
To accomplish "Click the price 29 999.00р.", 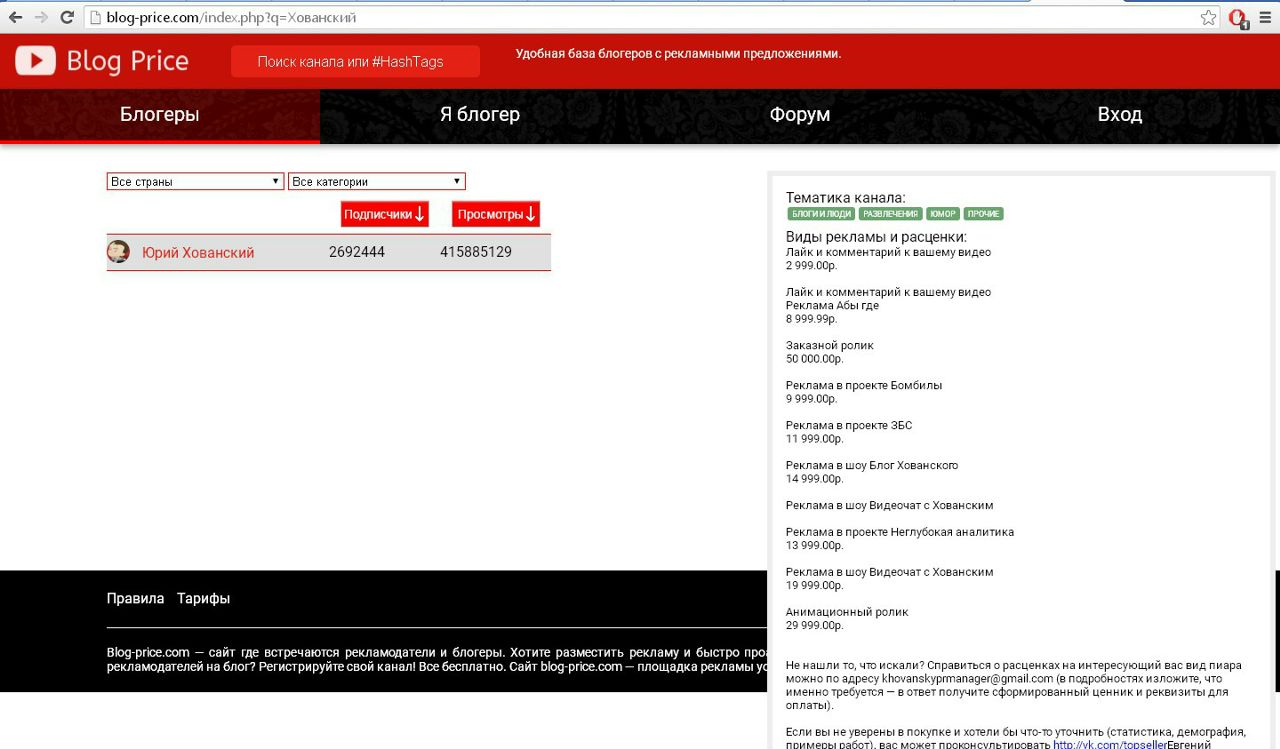I will pos(815,625).
